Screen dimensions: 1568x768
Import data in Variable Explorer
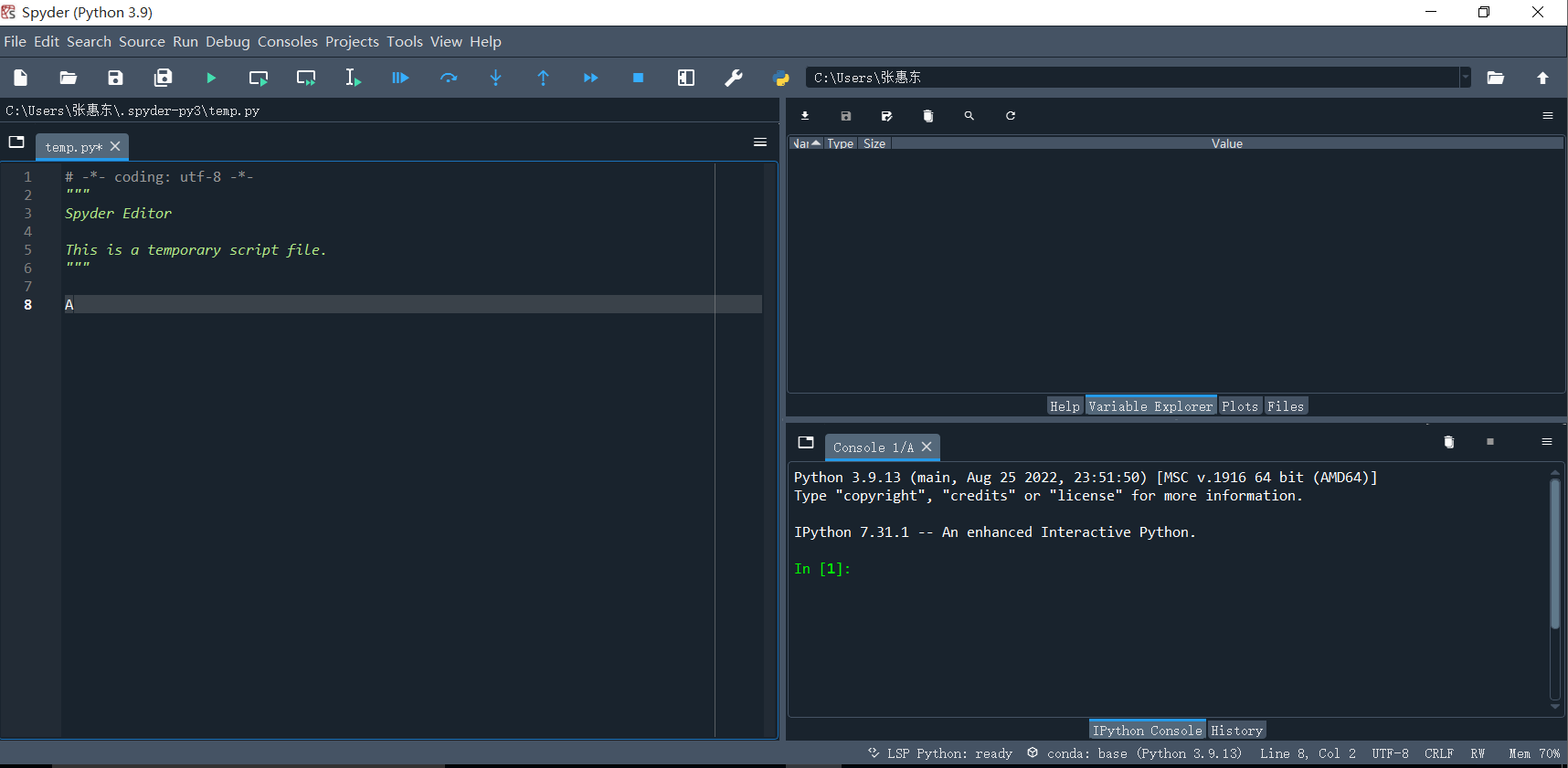click(x=805, y=116)
